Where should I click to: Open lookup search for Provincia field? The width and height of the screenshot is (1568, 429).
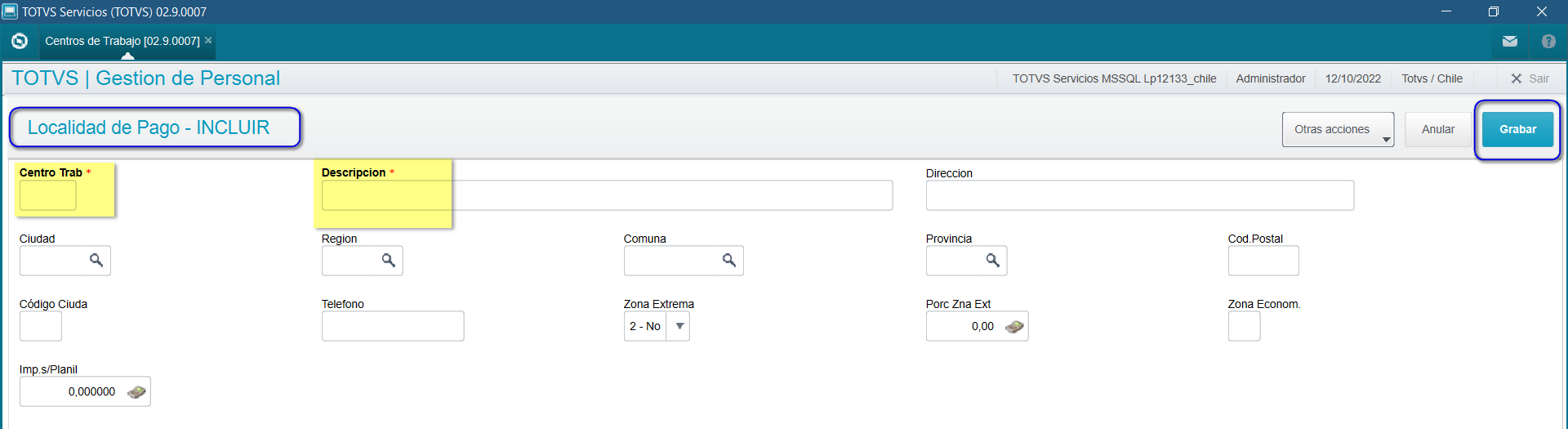click(x=993, y=260)
